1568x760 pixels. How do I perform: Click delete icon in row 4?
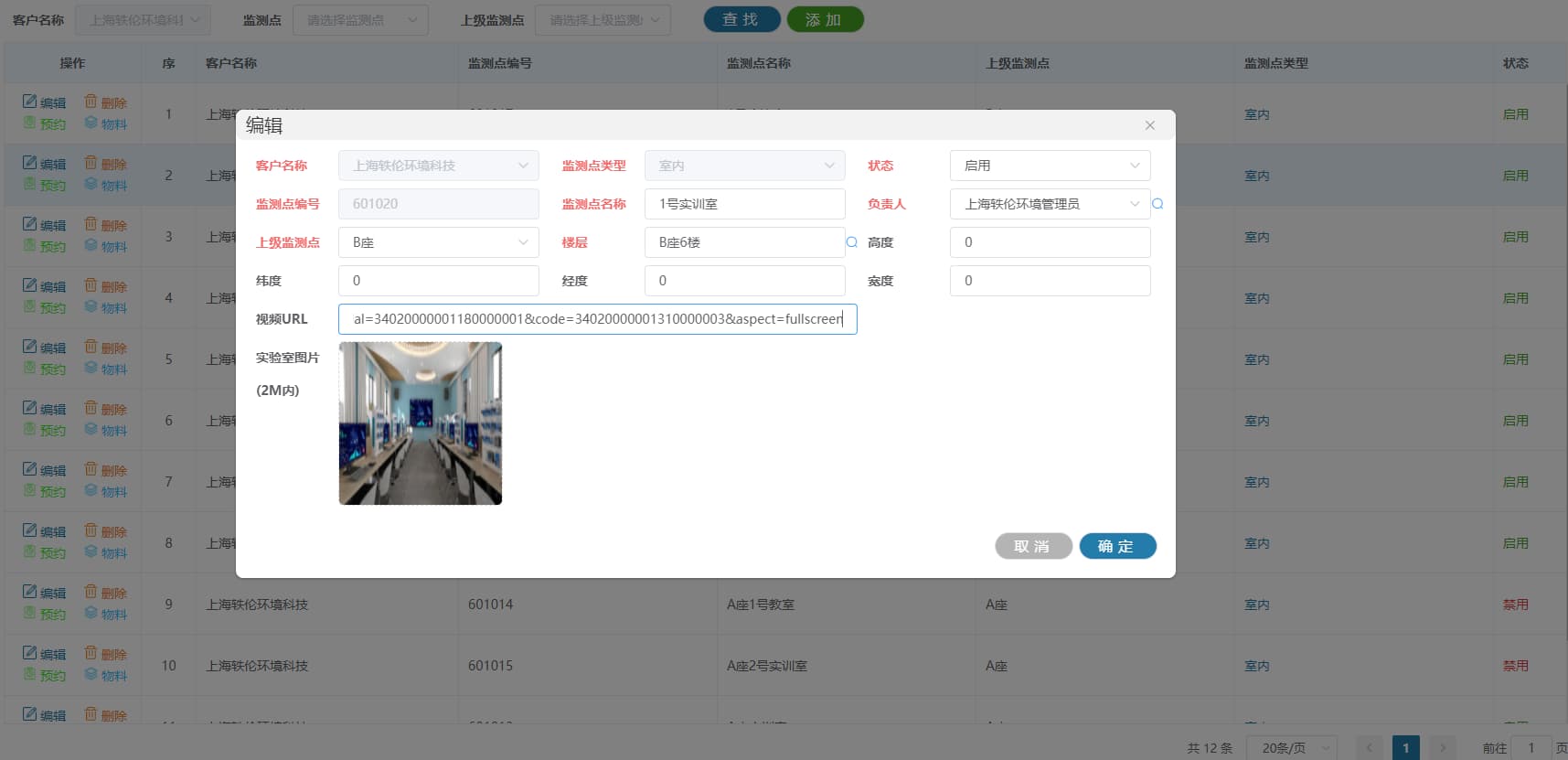[x=91, y=285]
